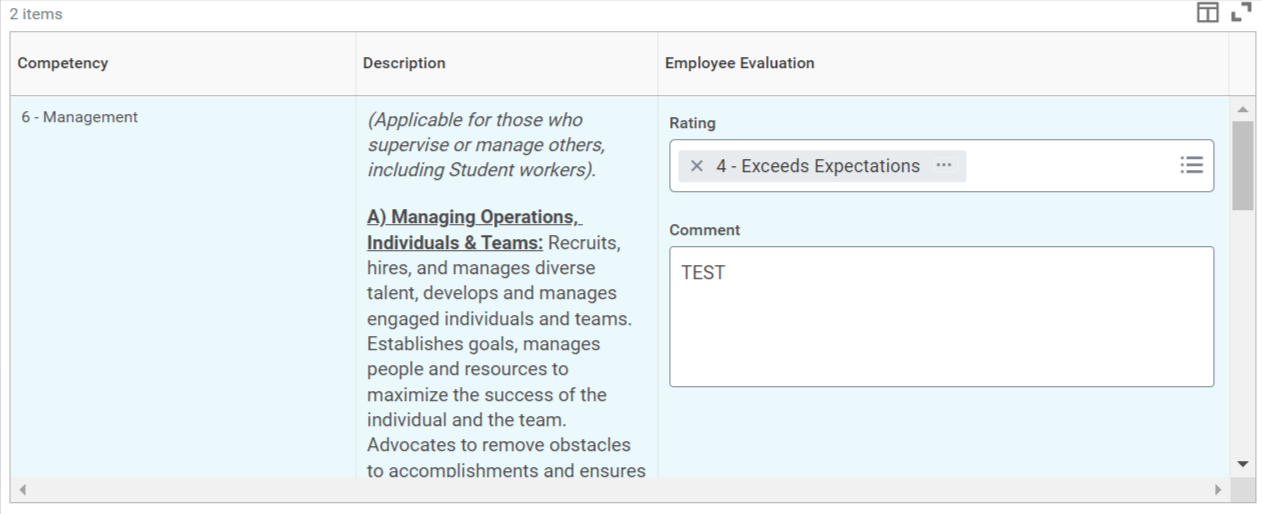Click the vertical scrollbar down arrow
This screenshot has width=1262, height=514.
1243,463
